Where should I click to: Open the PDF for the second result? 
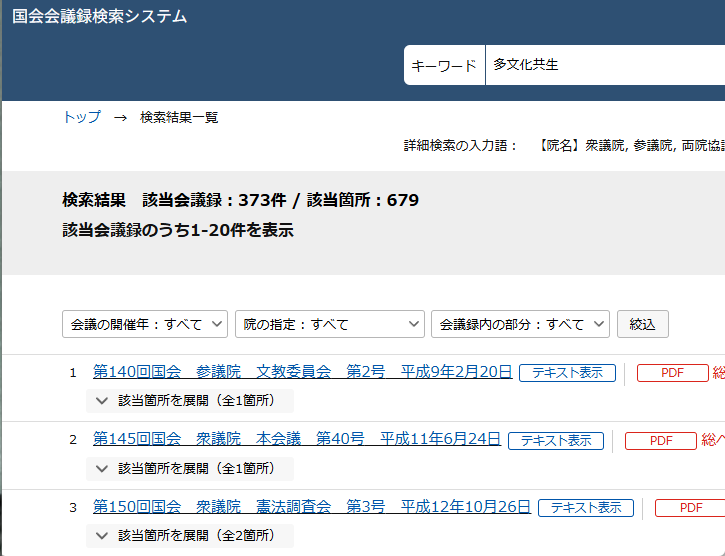coord(660,441)
